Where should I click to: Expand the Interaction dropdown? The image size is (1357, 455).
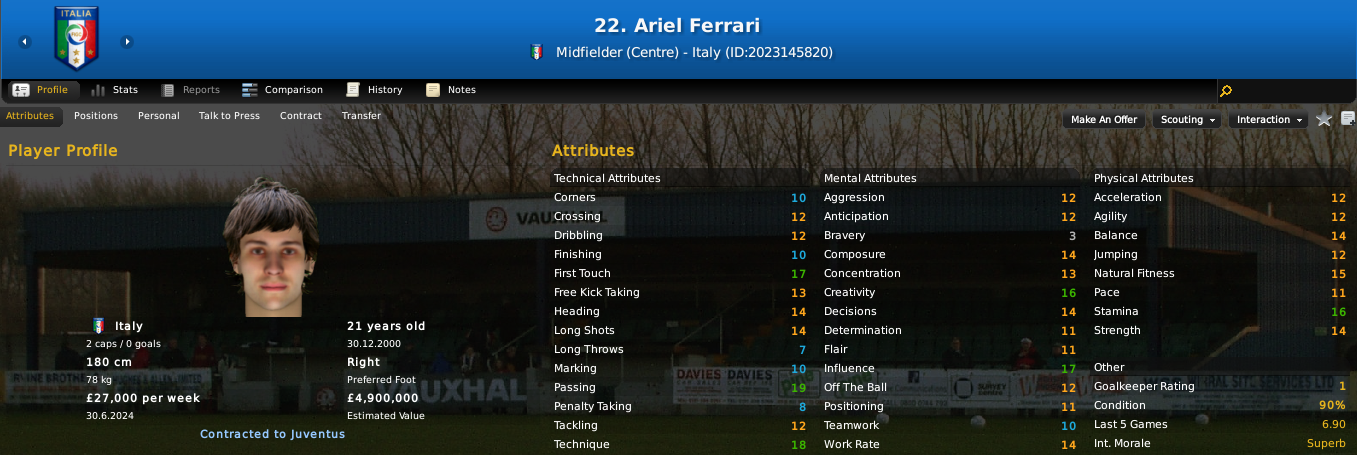(1270, 119)
